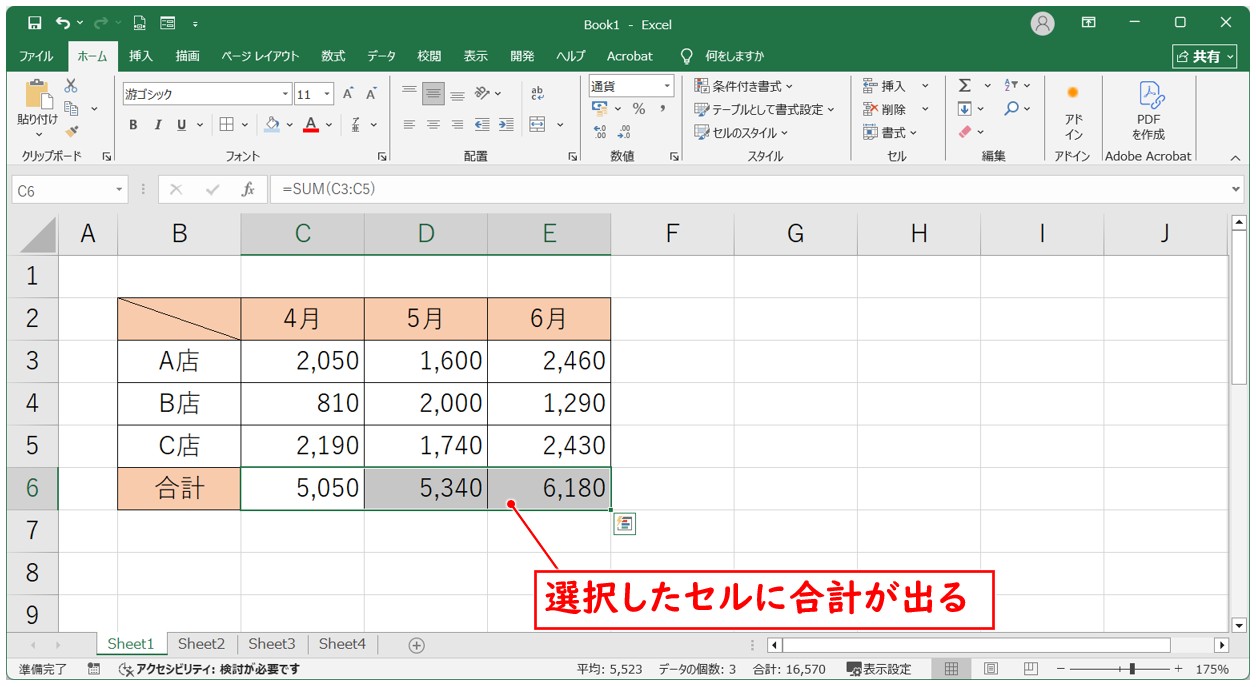Click the 共有 share button
Viewport: 1256px width, 687px height.
point(1204,56)
